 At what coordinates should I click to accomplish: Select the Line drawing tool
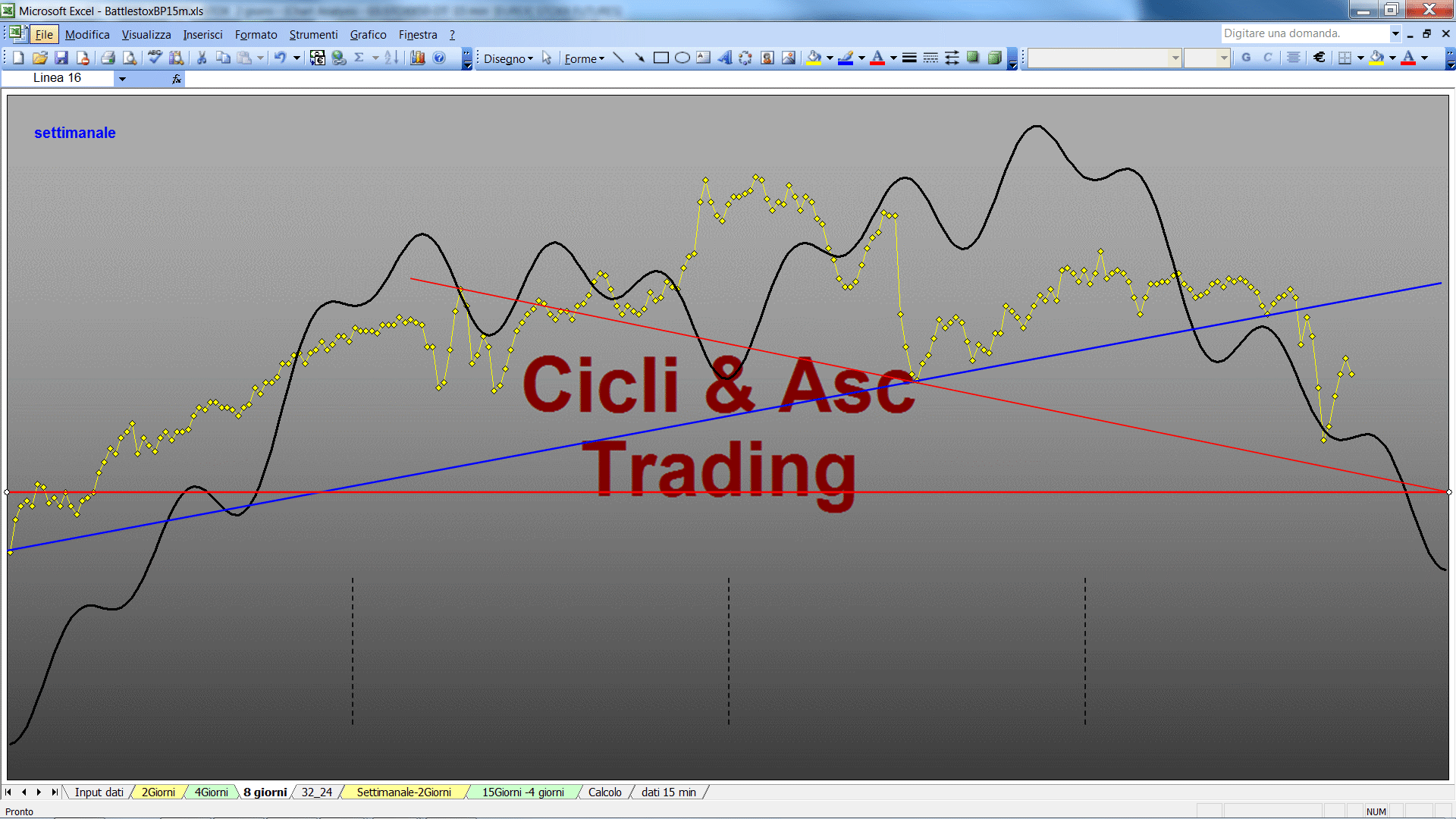click(x=619, y=58)
